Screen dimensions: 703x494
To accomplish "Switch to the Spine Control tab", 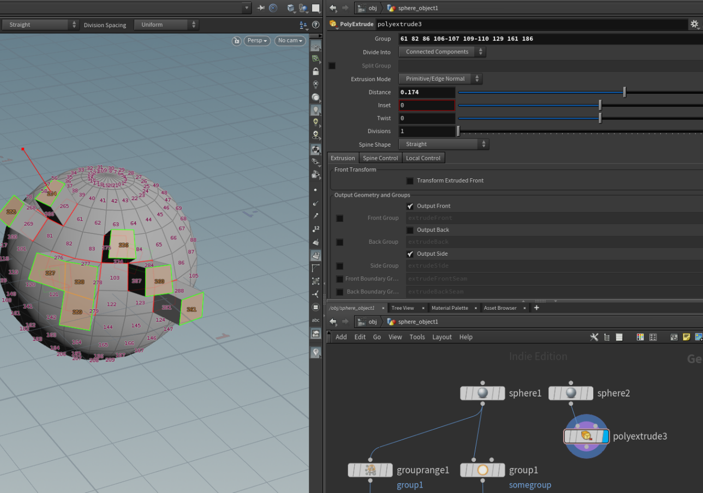I will pyautogui.click(x=380, y=158).
